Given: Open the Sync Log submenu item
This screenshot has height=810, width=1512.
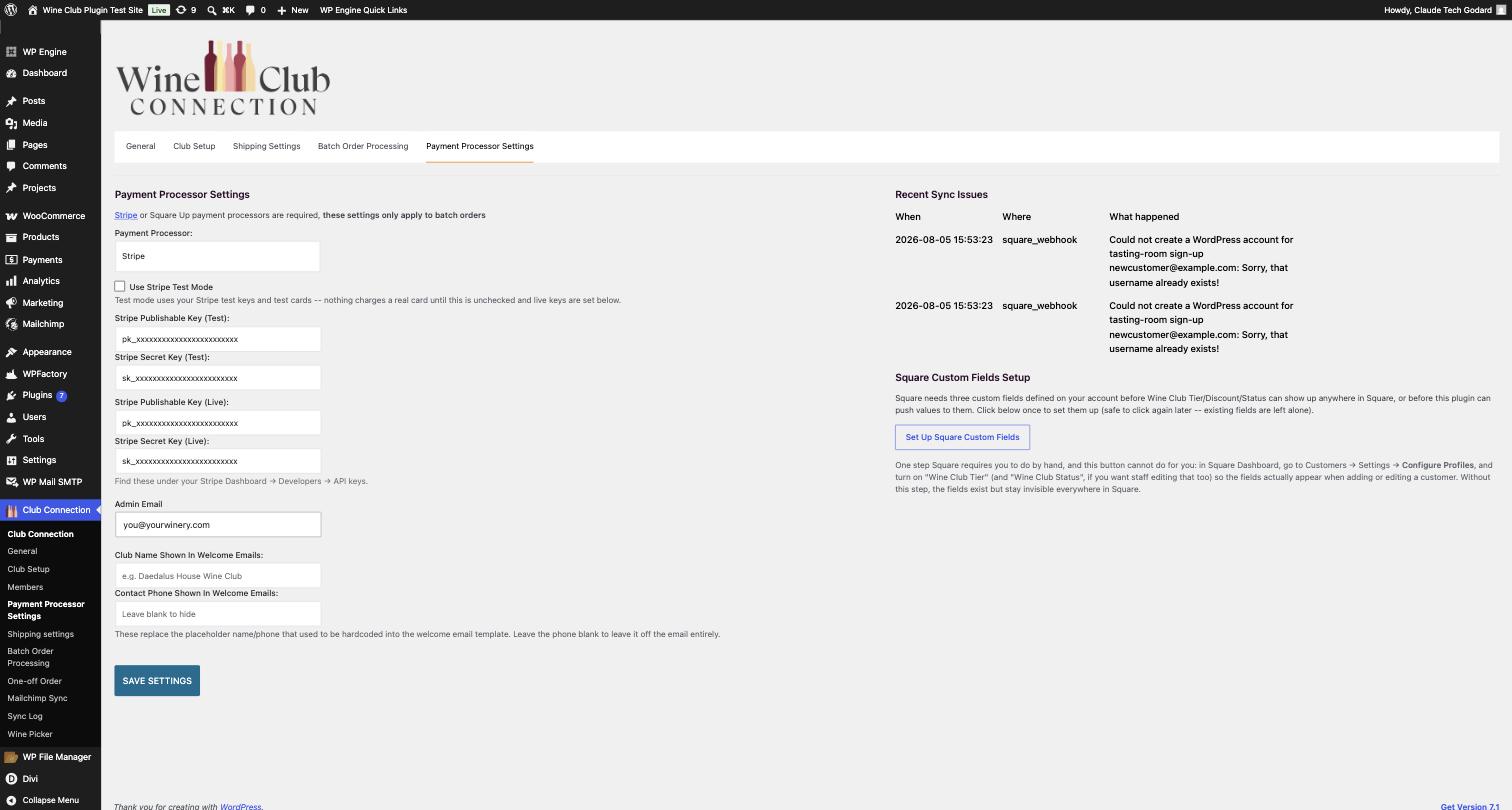Looking at the screenshot, I should click(x=25, y=716).
